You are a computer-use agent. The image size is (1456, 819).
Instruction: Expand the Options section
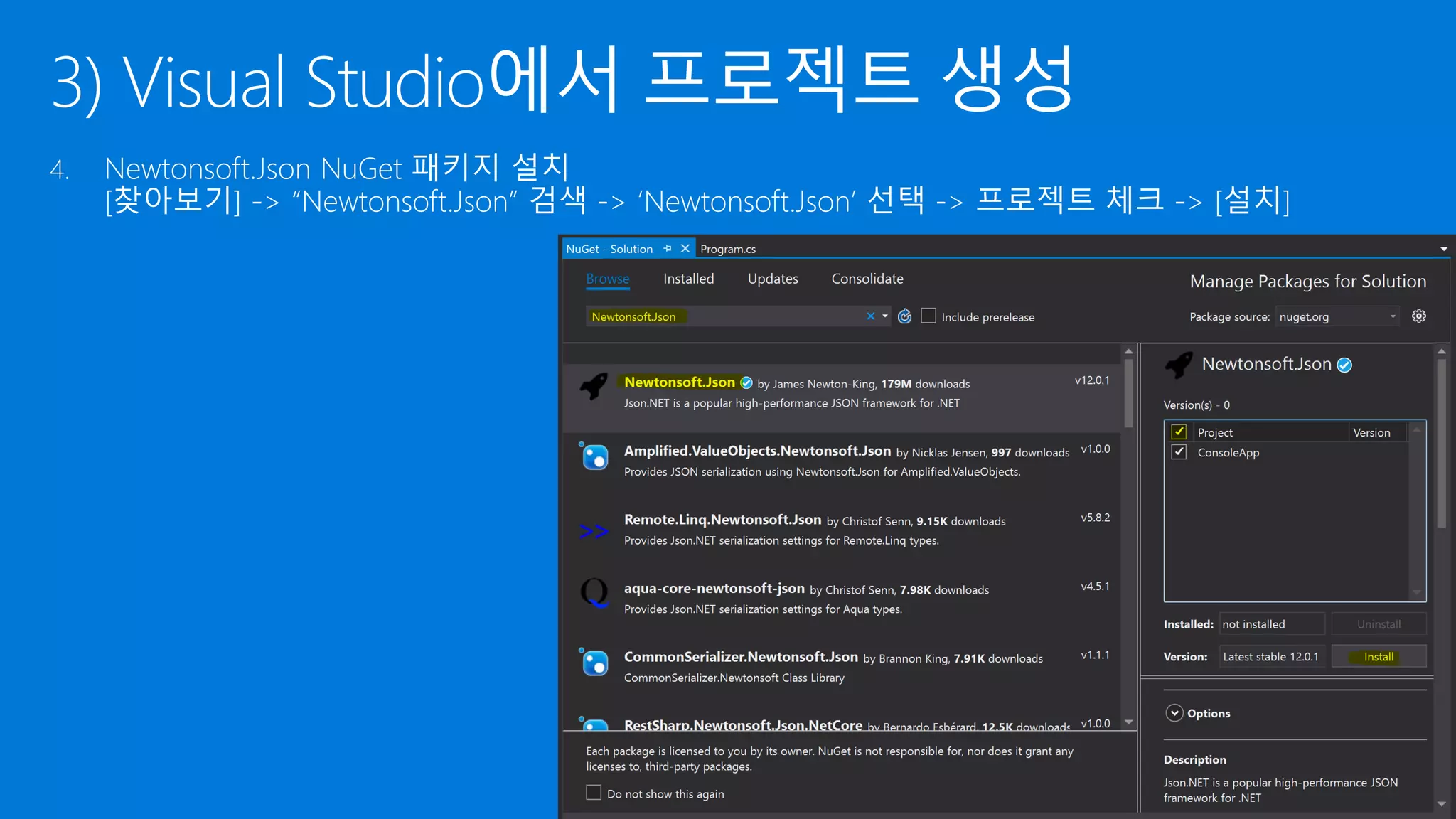tap(1174, 713)
